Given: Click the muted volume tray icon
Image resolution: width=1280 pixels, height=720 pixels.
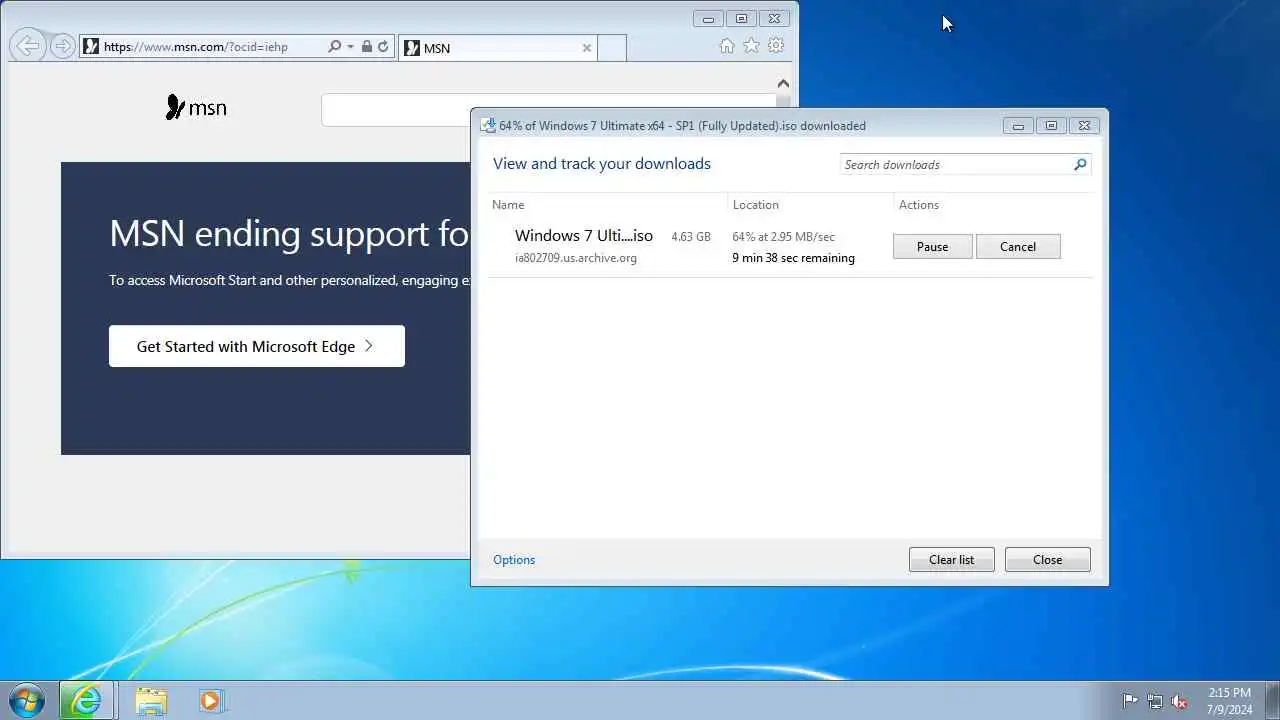Looking at the screenshot, I should point(1179,701).
